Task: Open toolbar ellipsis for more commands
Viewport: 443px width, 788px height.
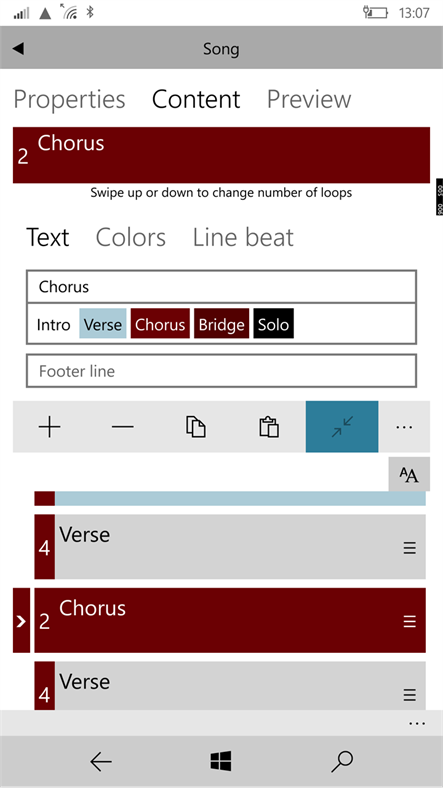Action: point(404,427)
